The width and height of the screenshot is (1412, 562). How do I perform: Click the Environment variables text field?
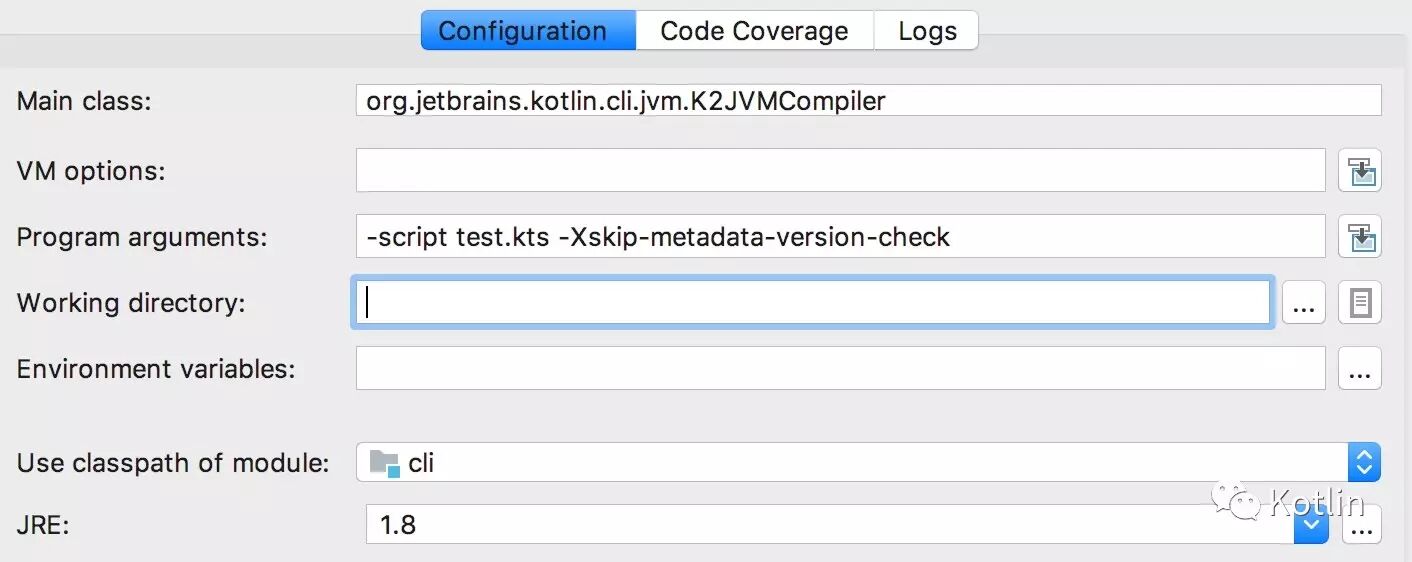click(x=840, y=368)
